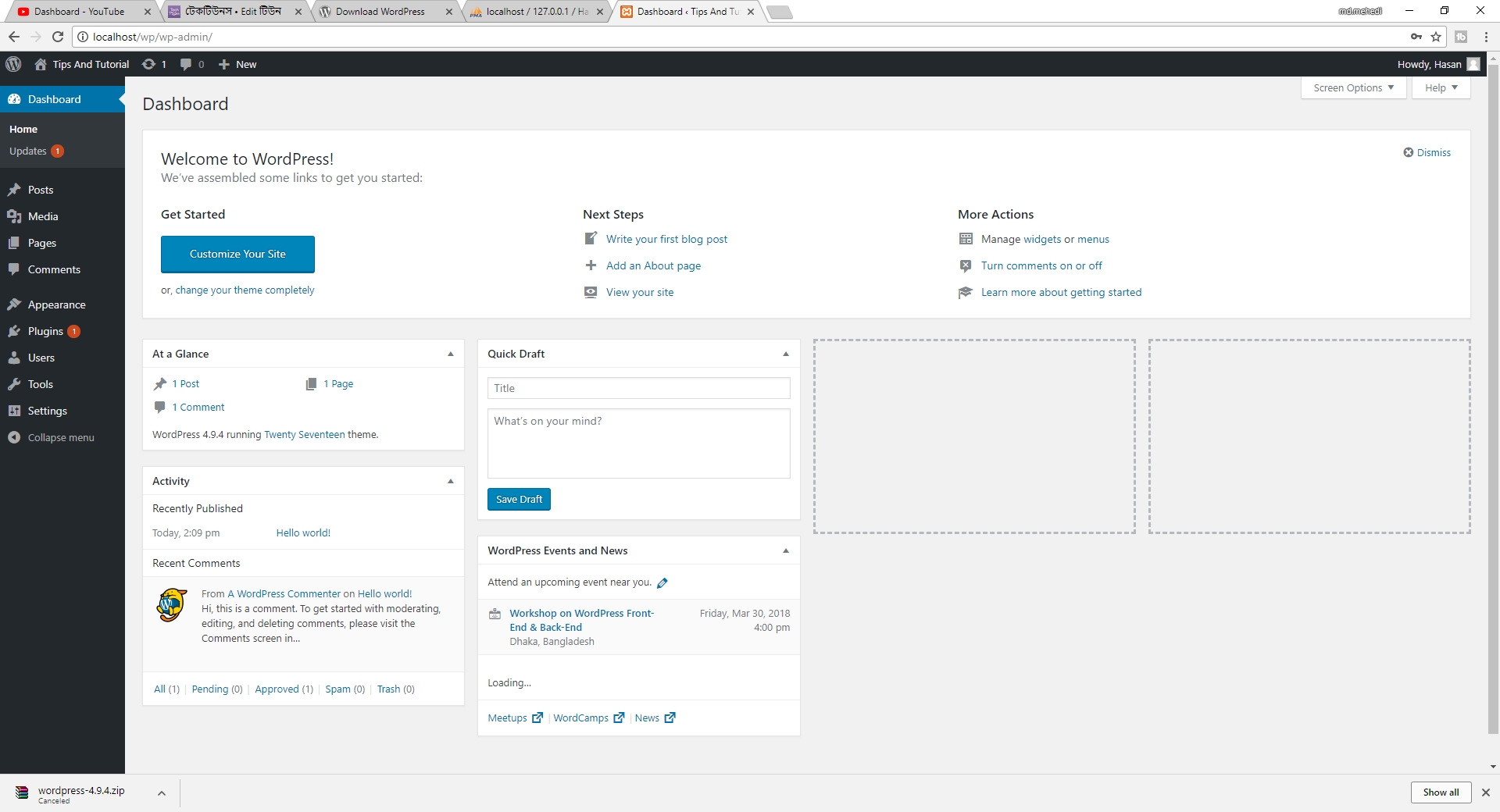Viewport: 1500px width, 812px height.
Task: Click the saved password key icon
Action: click(x=1416, y=37)
